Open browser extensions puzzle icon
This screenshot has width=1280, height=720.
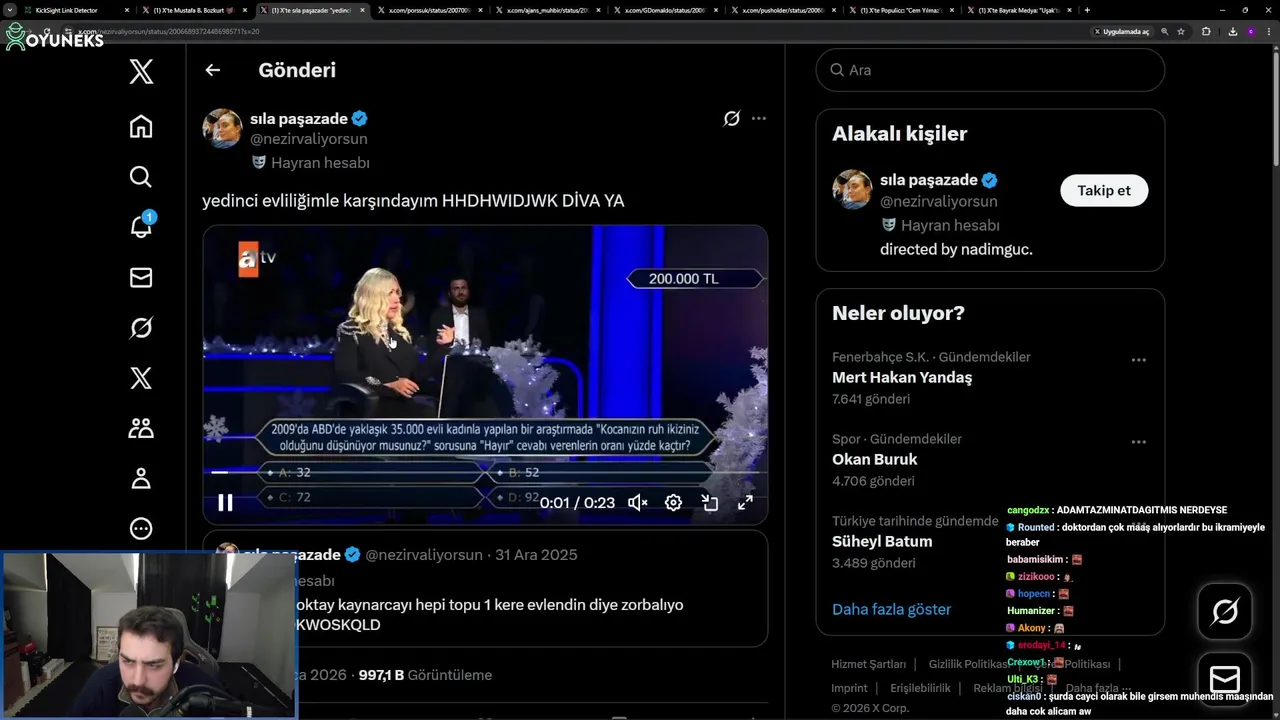point(1206,31)
